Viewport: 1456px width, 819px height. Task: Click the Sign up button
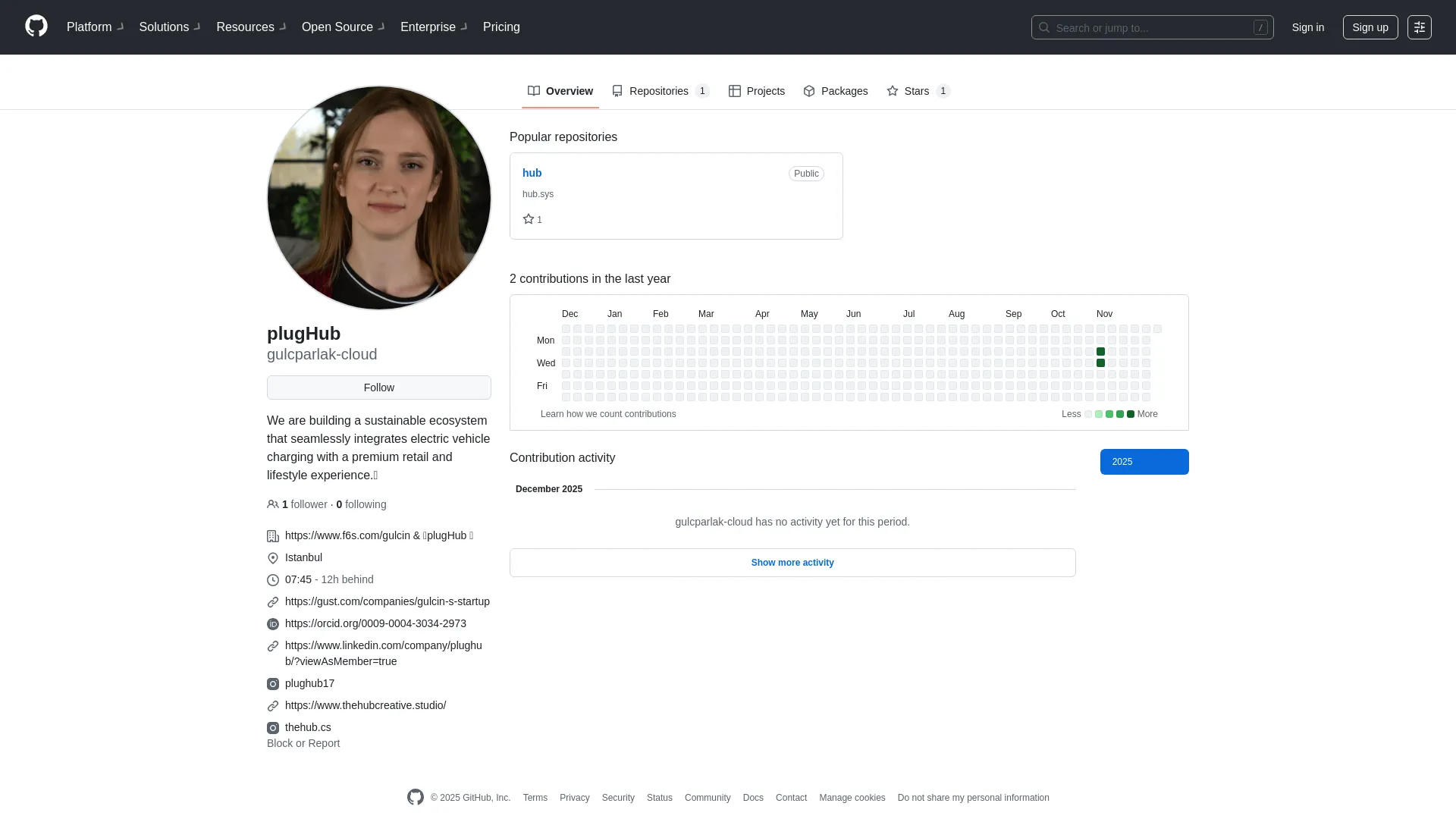(x=1370, y=27)
